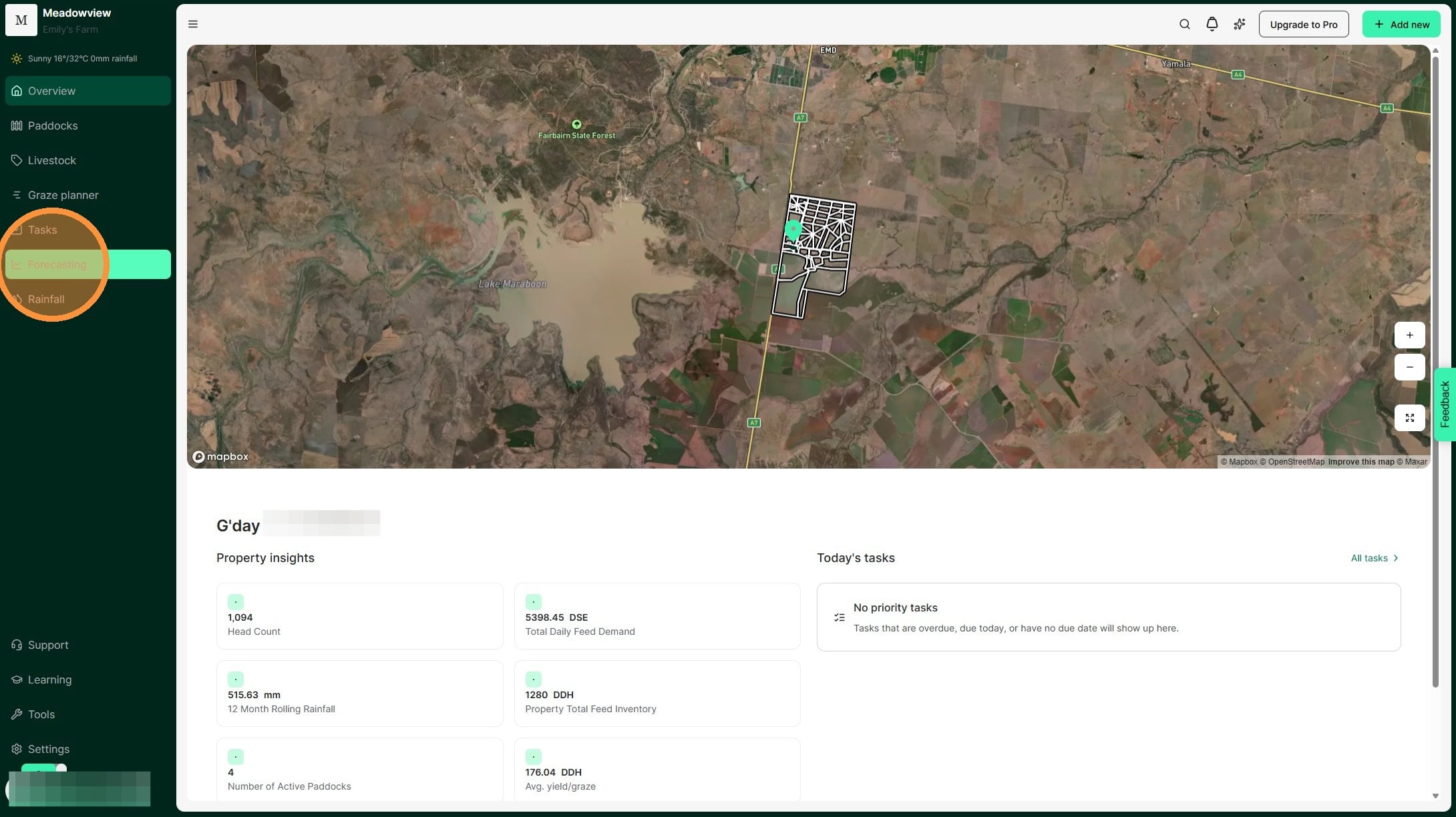Open All tasks chevron link

[1374, 558]
